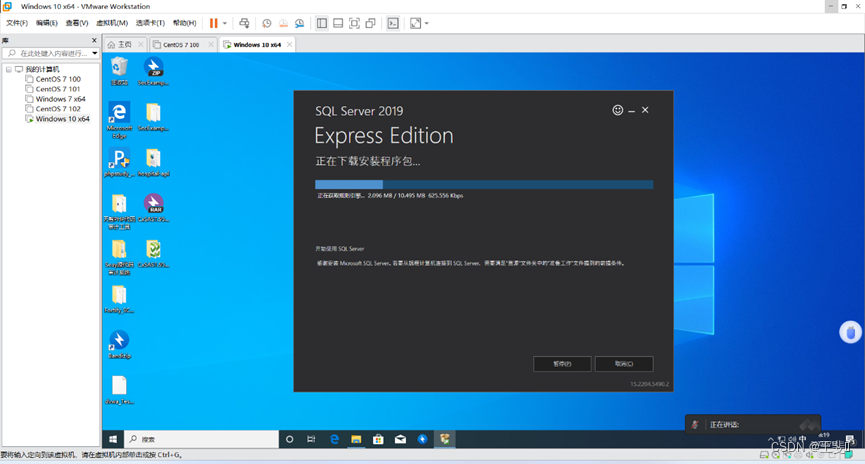Open Microsoft Store from the taskbar
This screenshot has height=464, width=865.
point(378,439)
